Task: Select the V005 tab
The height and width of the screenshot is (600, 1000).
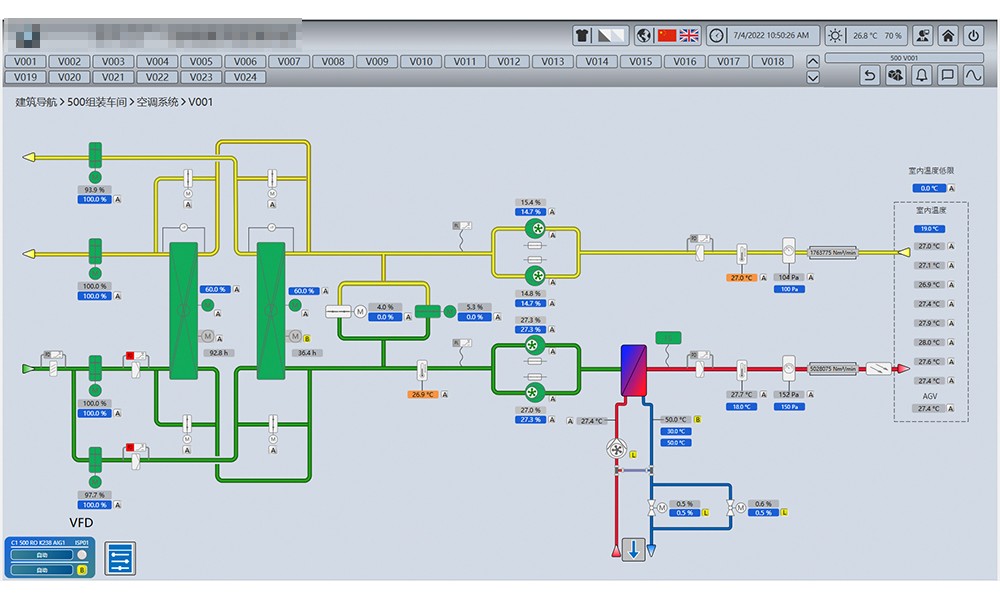Action: point(201,62)
